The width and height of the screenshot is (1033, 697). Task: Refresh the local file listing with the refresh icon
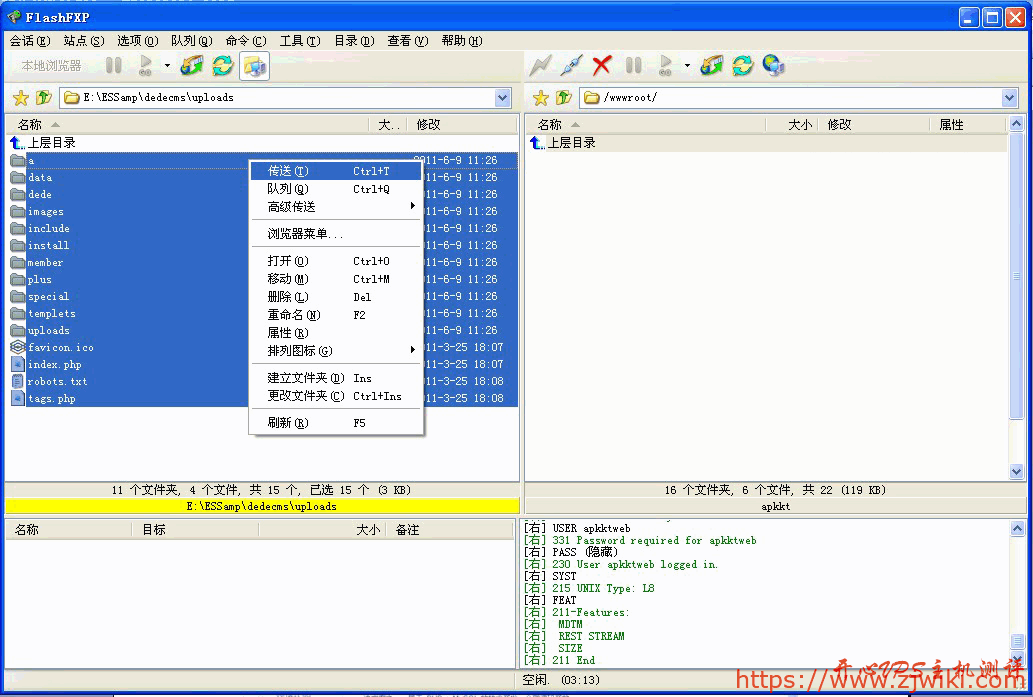[222, 65]
